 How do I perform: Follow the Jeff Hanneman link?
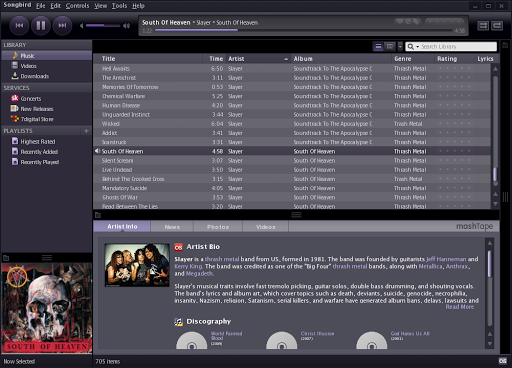[446, 259]
